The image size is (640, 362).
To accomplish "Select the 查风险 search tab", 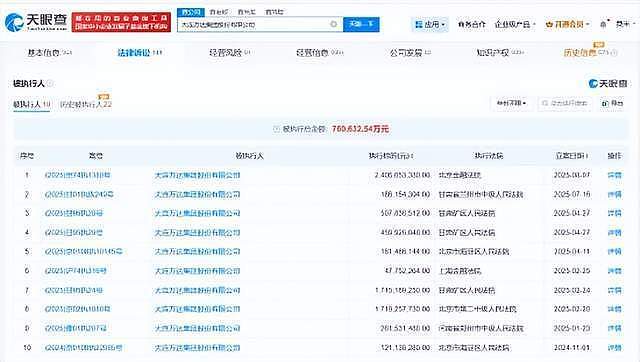I will click(x=274, y=12).
